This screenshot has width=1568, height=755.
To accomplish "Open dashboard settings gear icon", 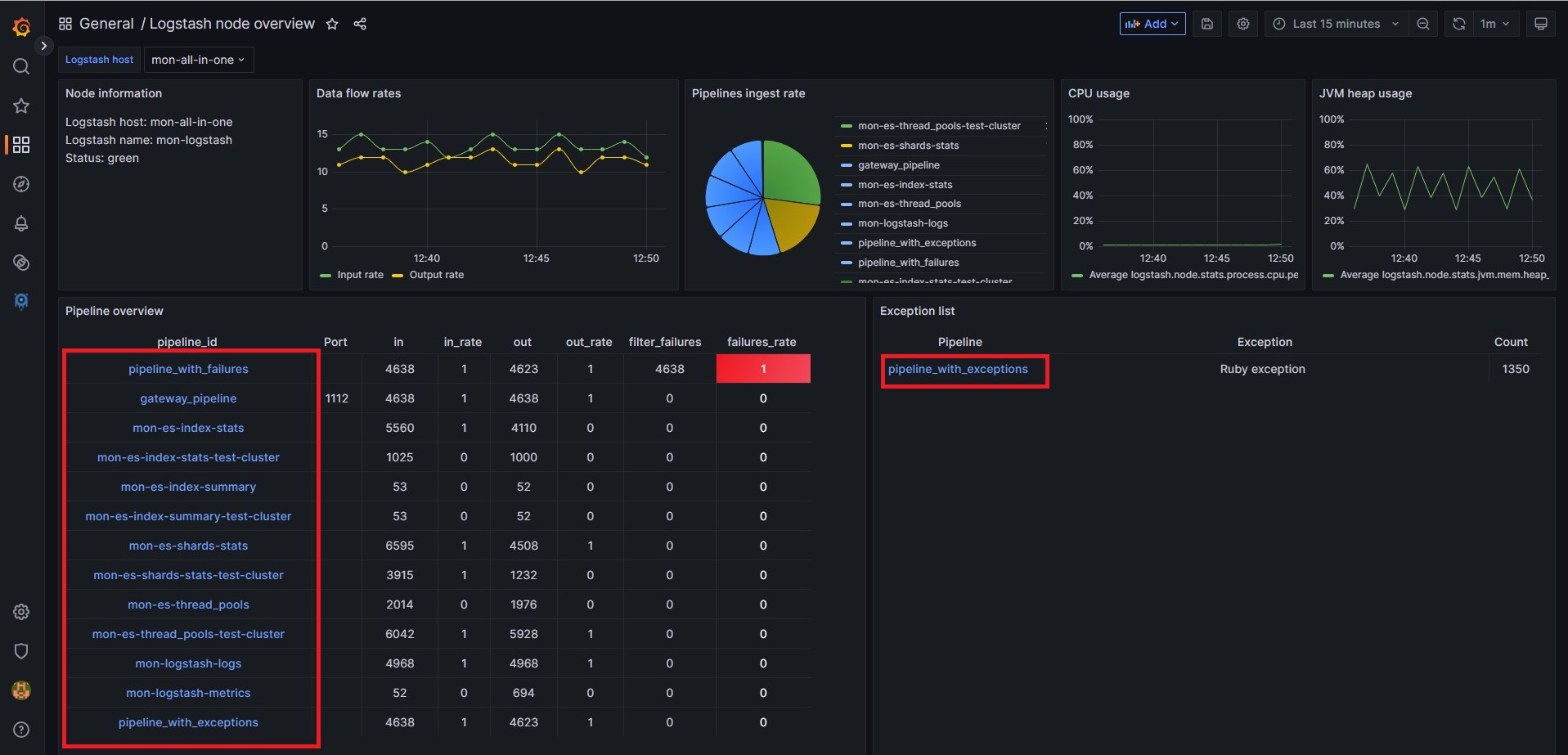I will [1243, 24].
